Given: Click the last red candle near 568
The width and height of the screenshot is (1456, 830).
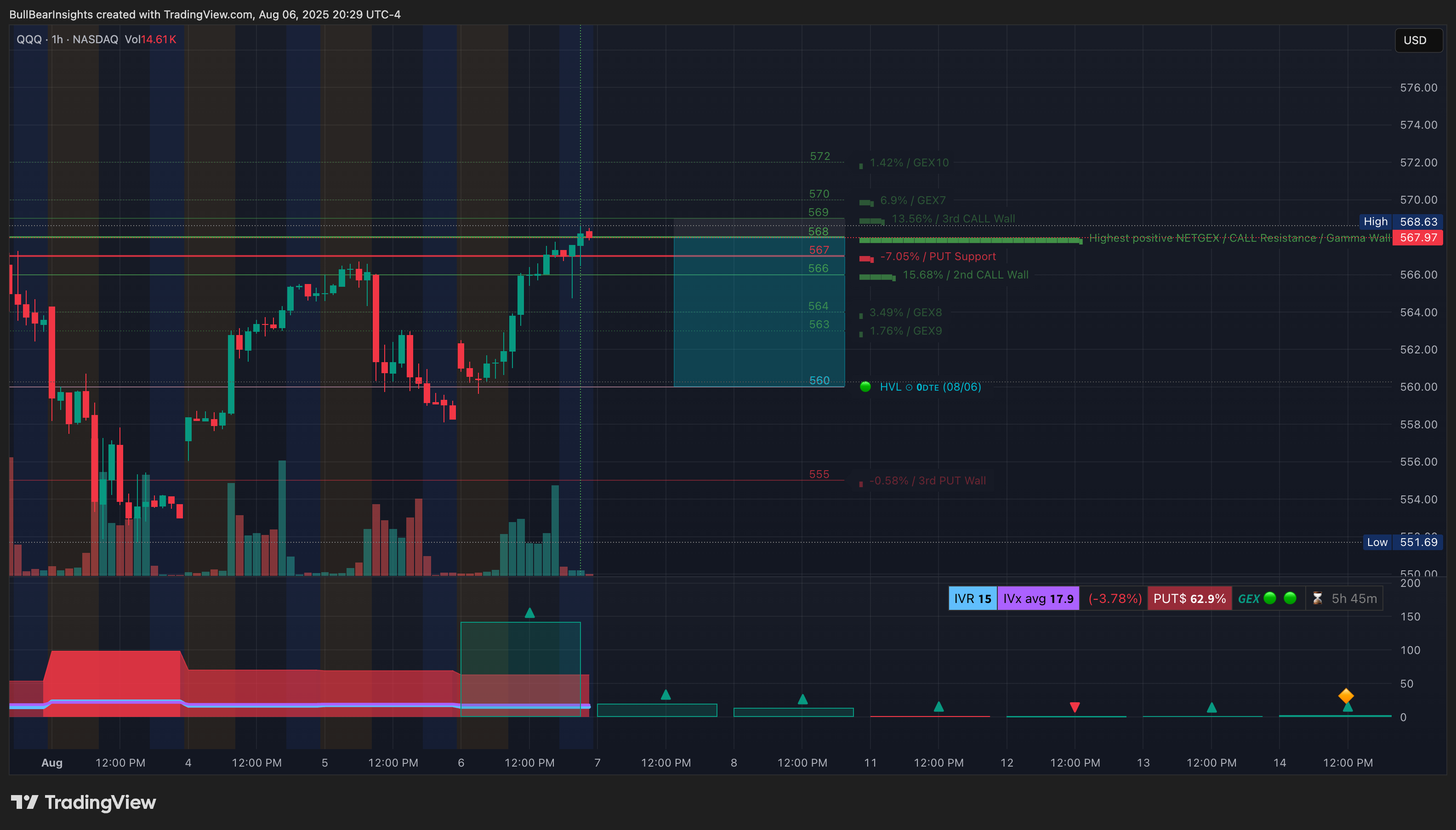Looking at the screenshot, I should coord(589,234).
